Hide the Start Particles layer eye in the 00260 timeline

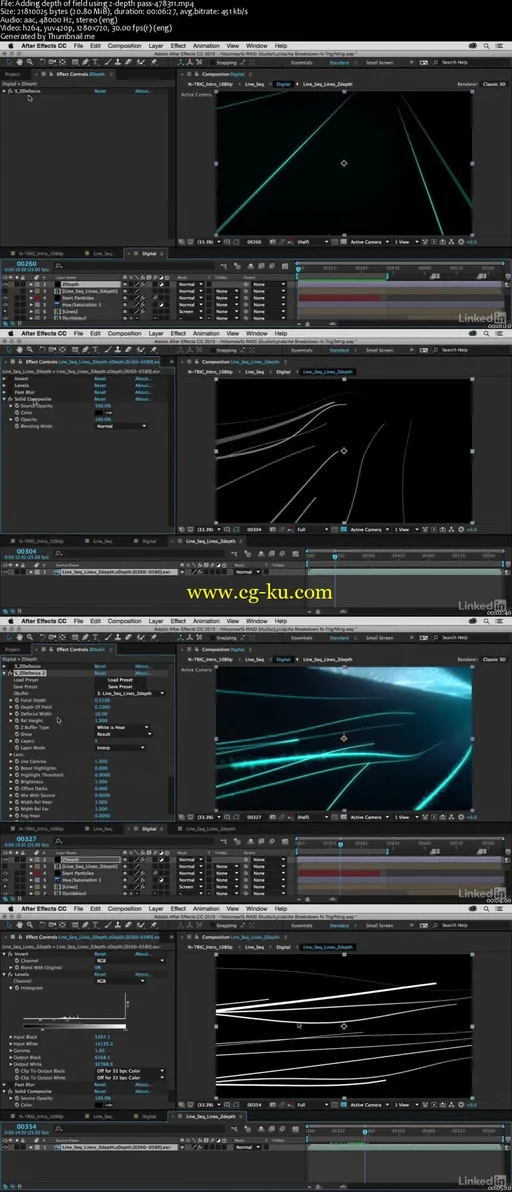[x=5, y=298]
